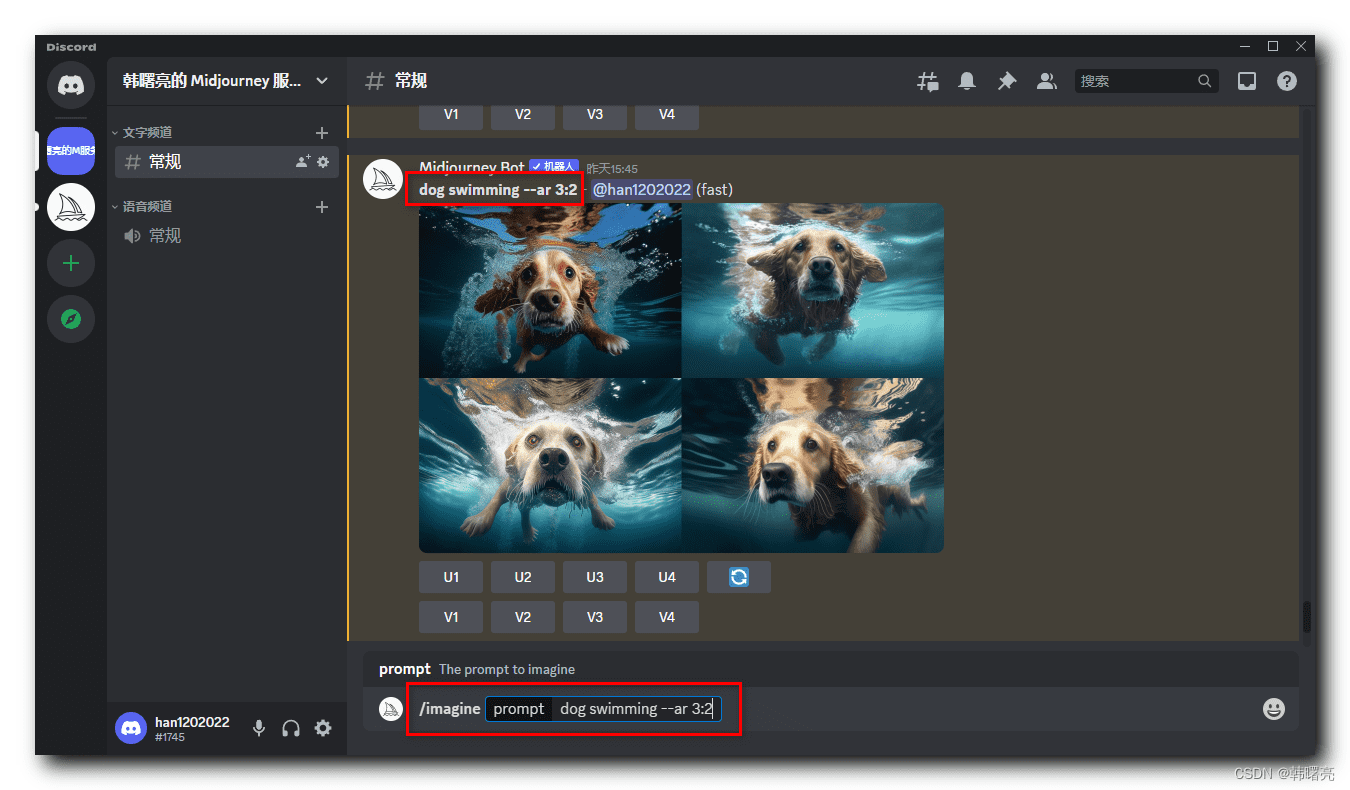Create variations with lower V1 button

(x=451, y=617)
